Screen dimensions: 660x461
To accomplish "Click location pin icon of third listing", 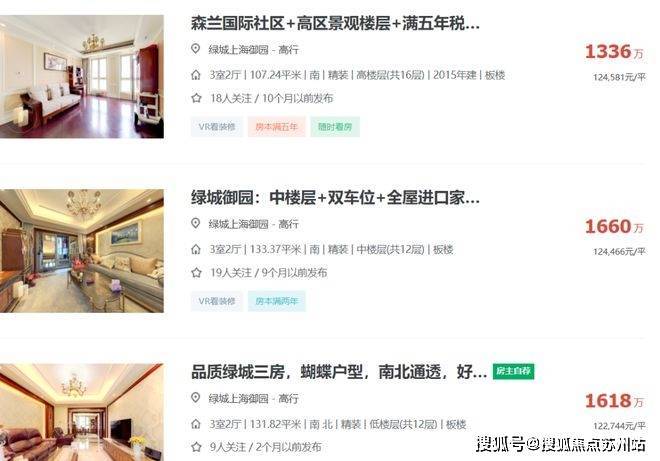I will click(195, 397).
